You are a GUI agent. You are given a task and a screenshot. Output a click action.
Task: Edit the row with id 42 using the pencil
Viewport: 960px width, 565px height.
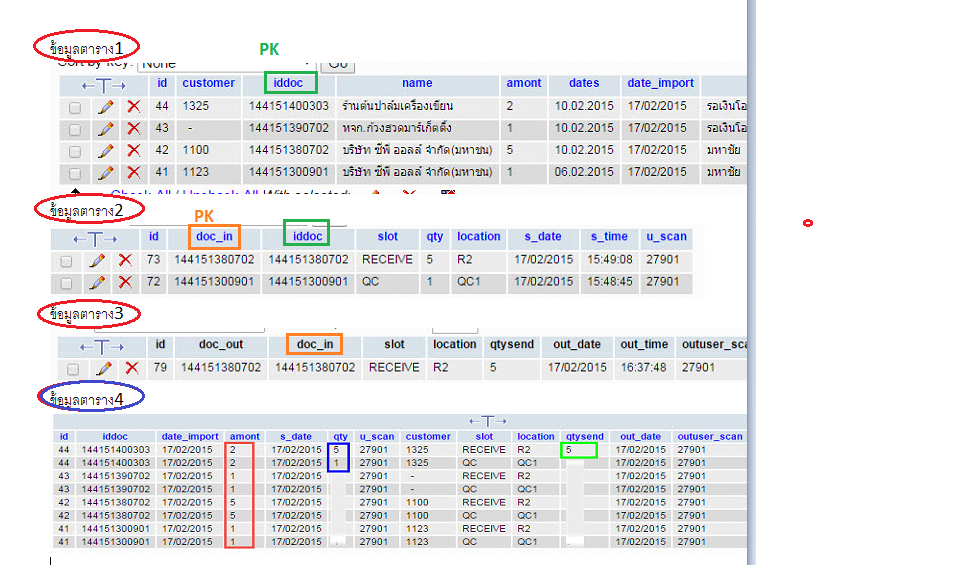tap(105, 150)
